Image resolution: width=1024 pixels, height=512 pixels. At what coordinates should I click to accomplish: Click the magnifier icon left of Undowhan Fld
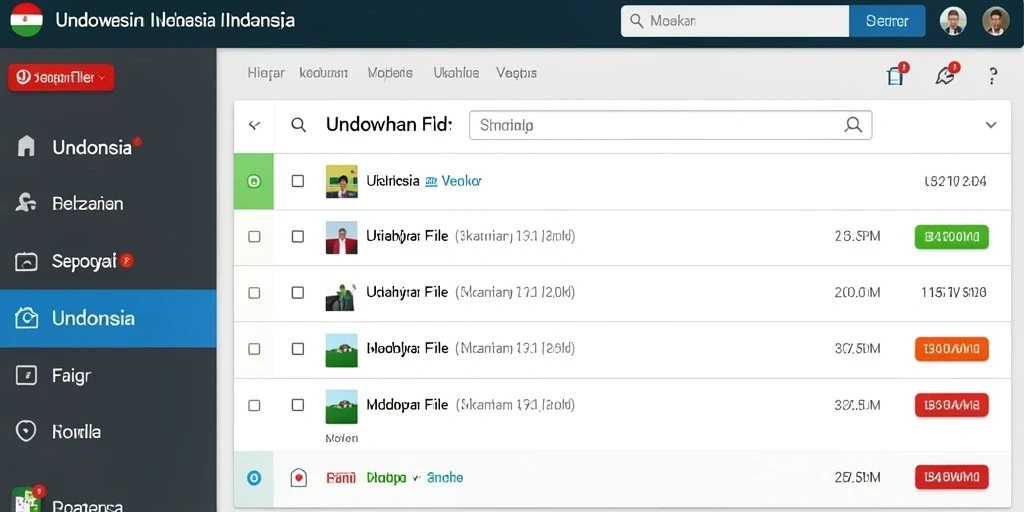298,125
